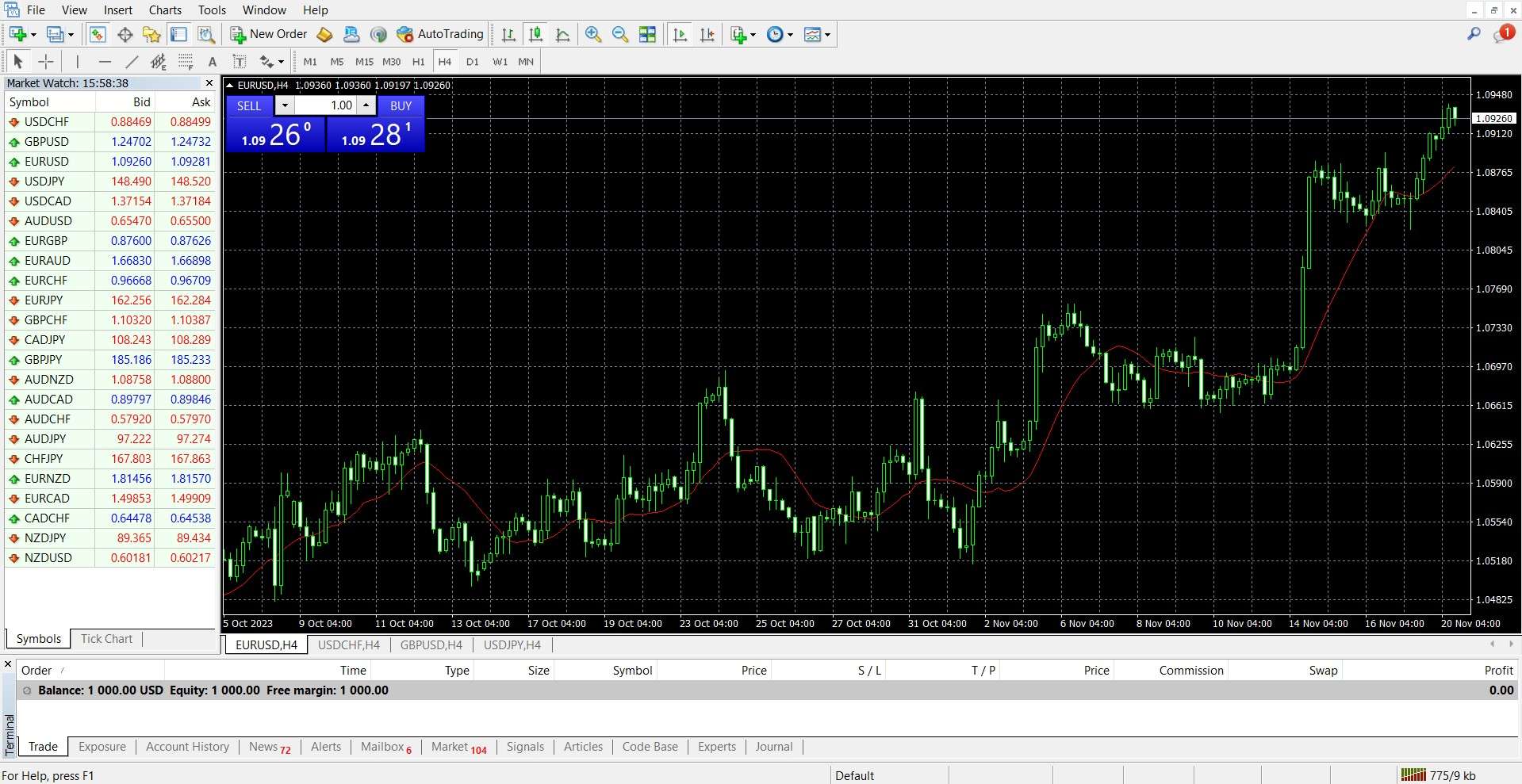The width and height of the screenshot is (1522, 784).
Task: Toggle the Navigator folder-star icon
Action: 151,34
